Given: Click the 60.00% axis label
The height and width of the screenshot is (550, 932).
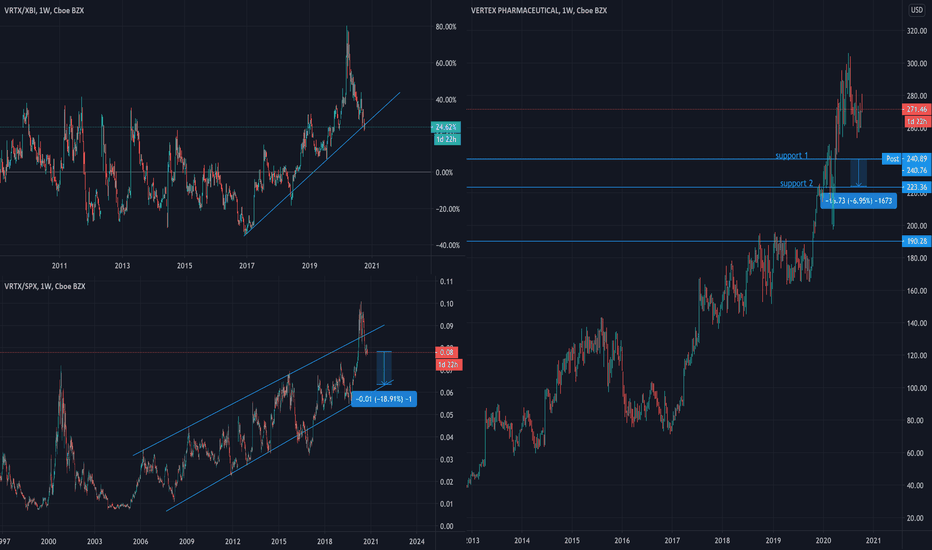Looking at the screenshot, I should [446, 64].
